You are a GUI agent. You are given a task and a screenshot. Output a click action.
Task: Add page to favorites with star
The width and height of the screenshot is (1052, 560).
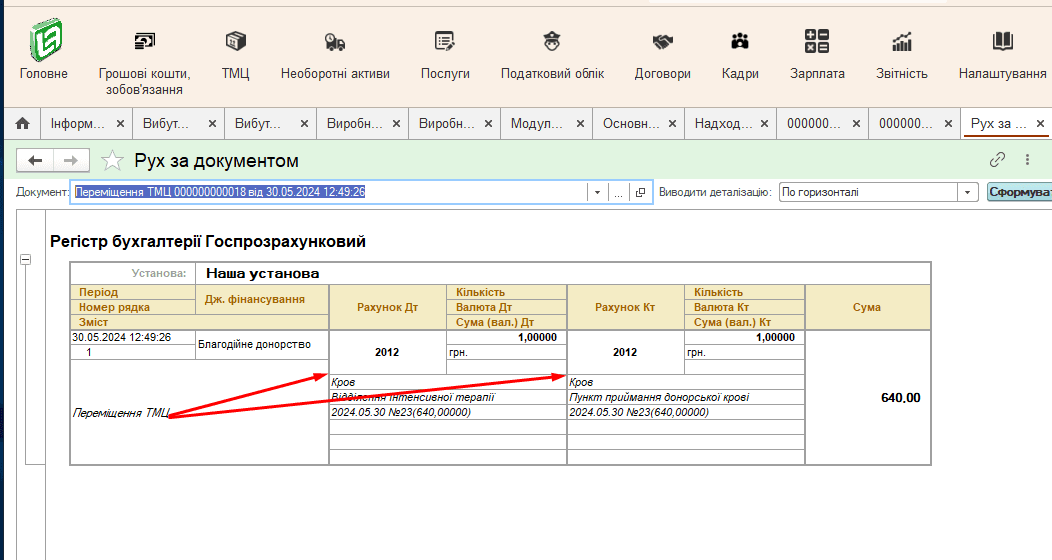(x=113, y=161)
